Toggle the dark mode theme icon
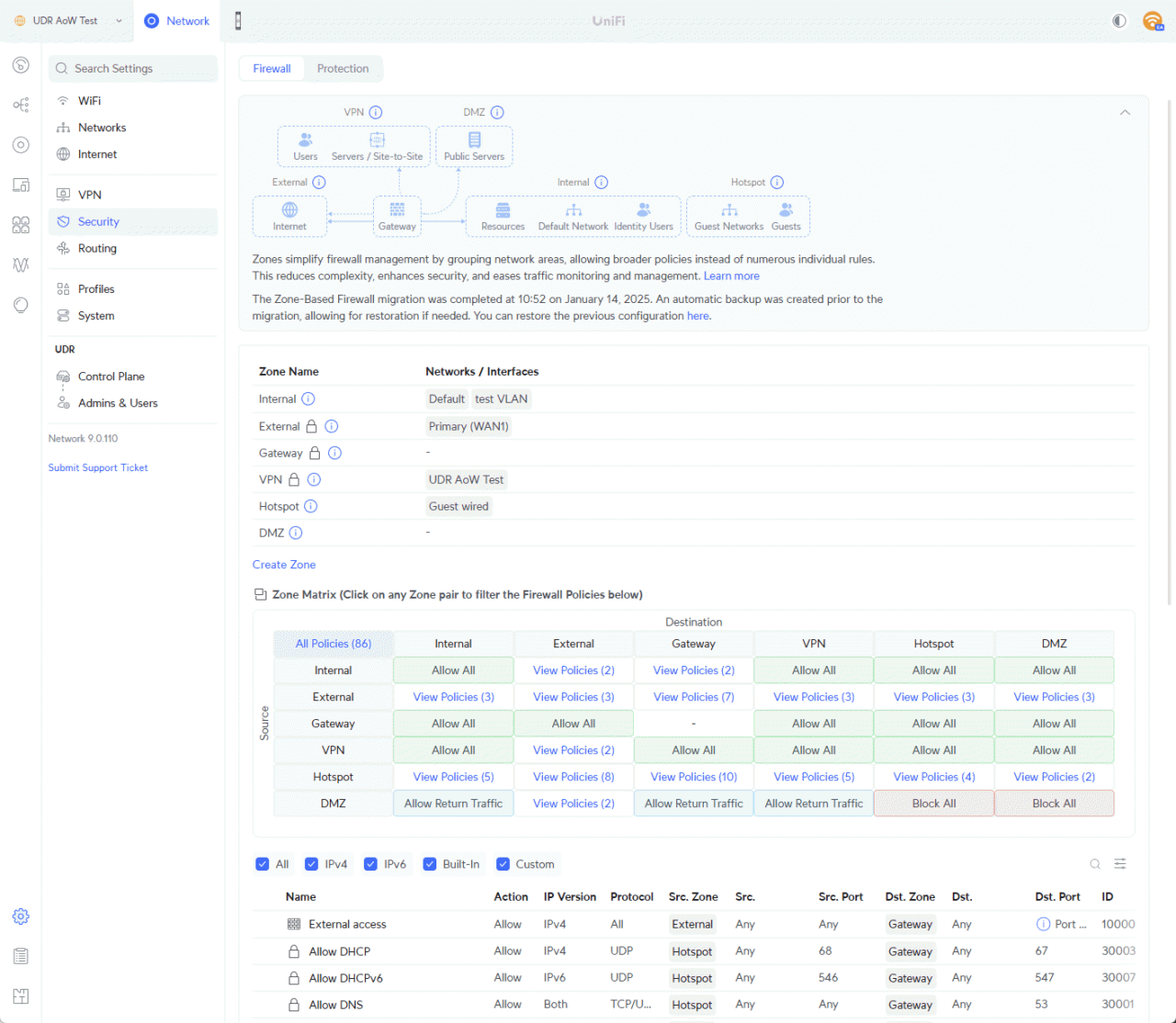 point(1119,21)
